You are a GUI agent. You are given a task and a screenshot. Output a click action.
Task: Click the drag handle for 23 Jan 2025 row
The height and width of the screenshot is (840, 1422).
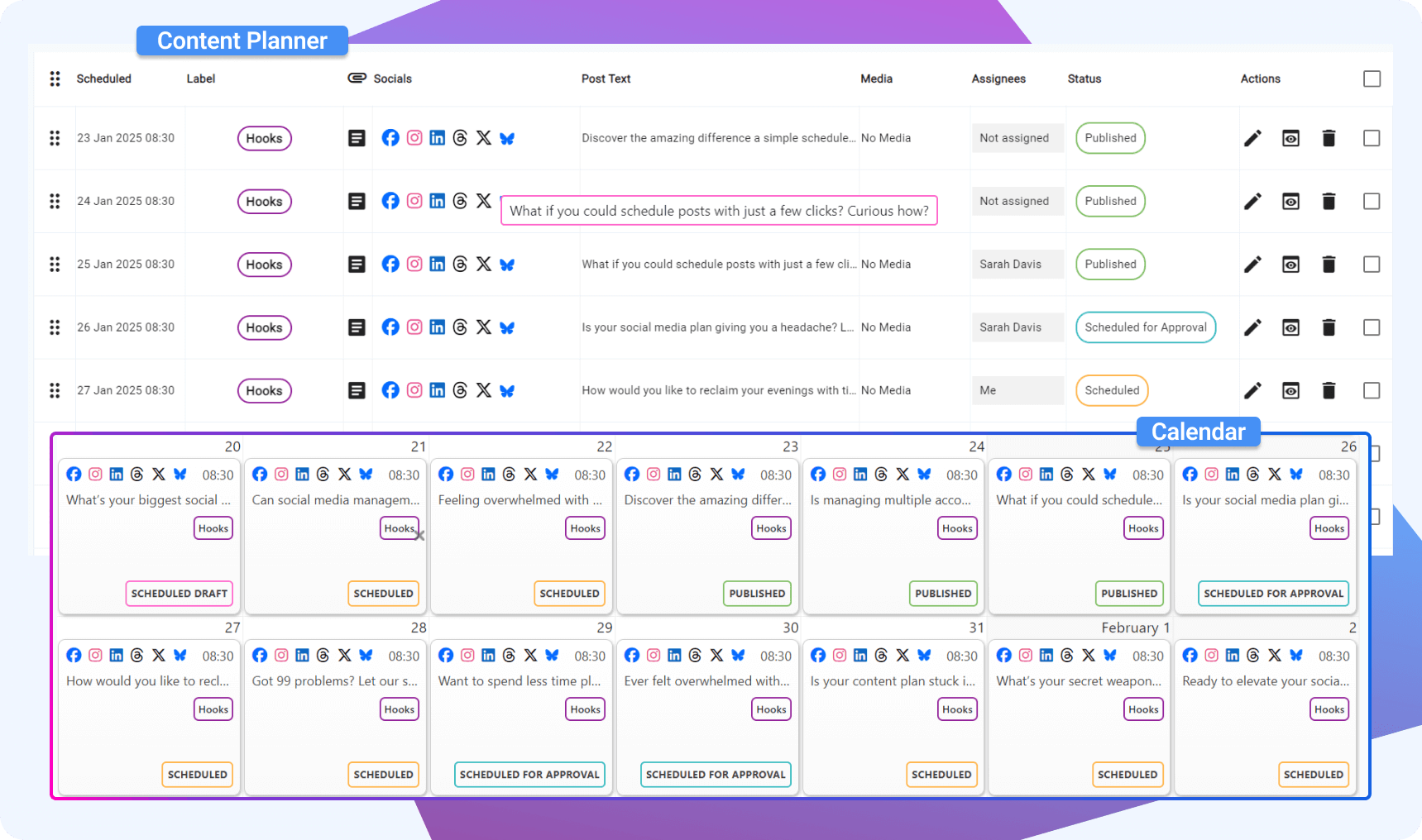point(55,138)
